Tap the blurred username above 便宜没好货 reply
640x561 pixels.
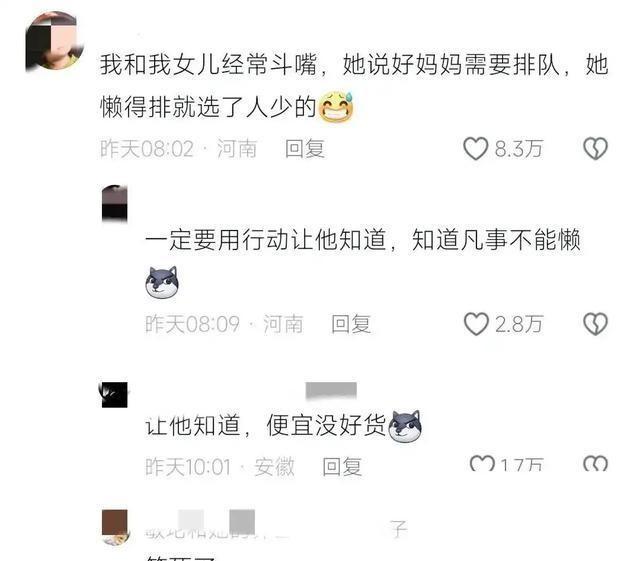331,390
